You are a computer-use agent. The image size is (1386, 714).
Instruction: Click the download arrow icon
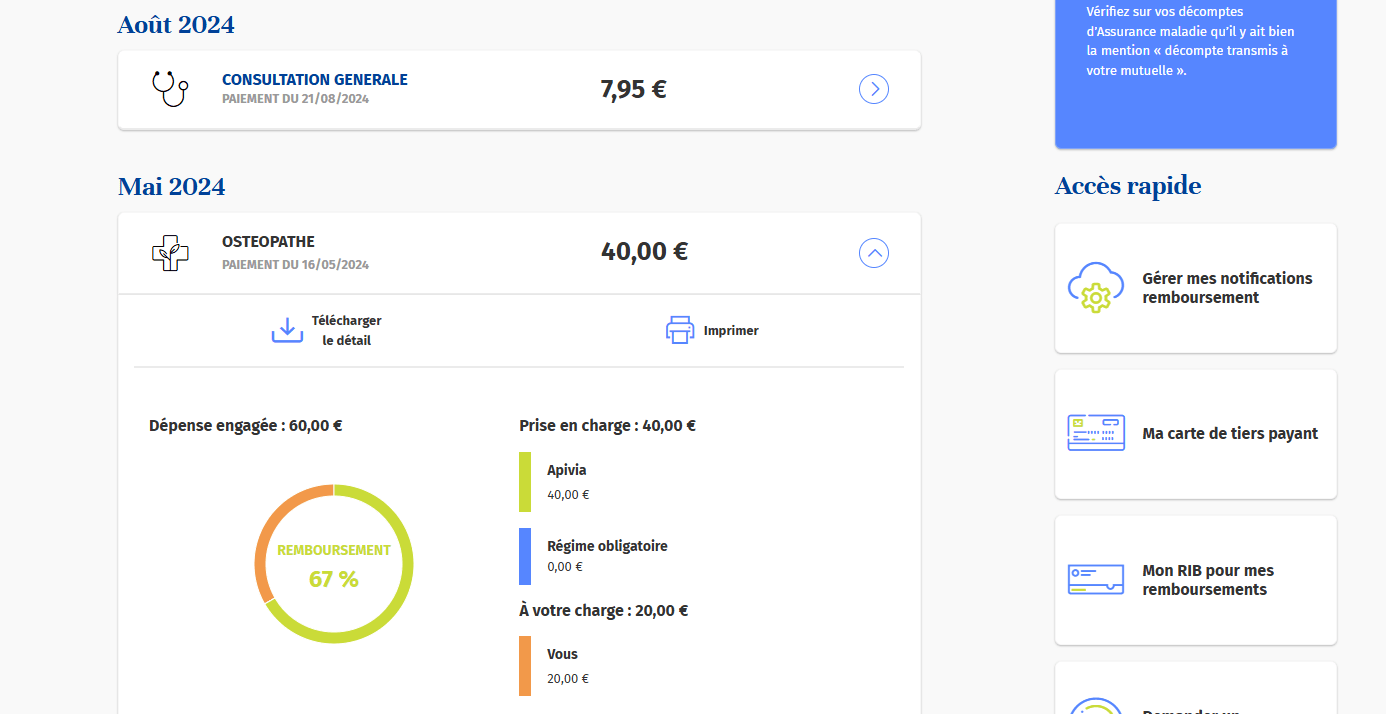click(x=287, y=330)
